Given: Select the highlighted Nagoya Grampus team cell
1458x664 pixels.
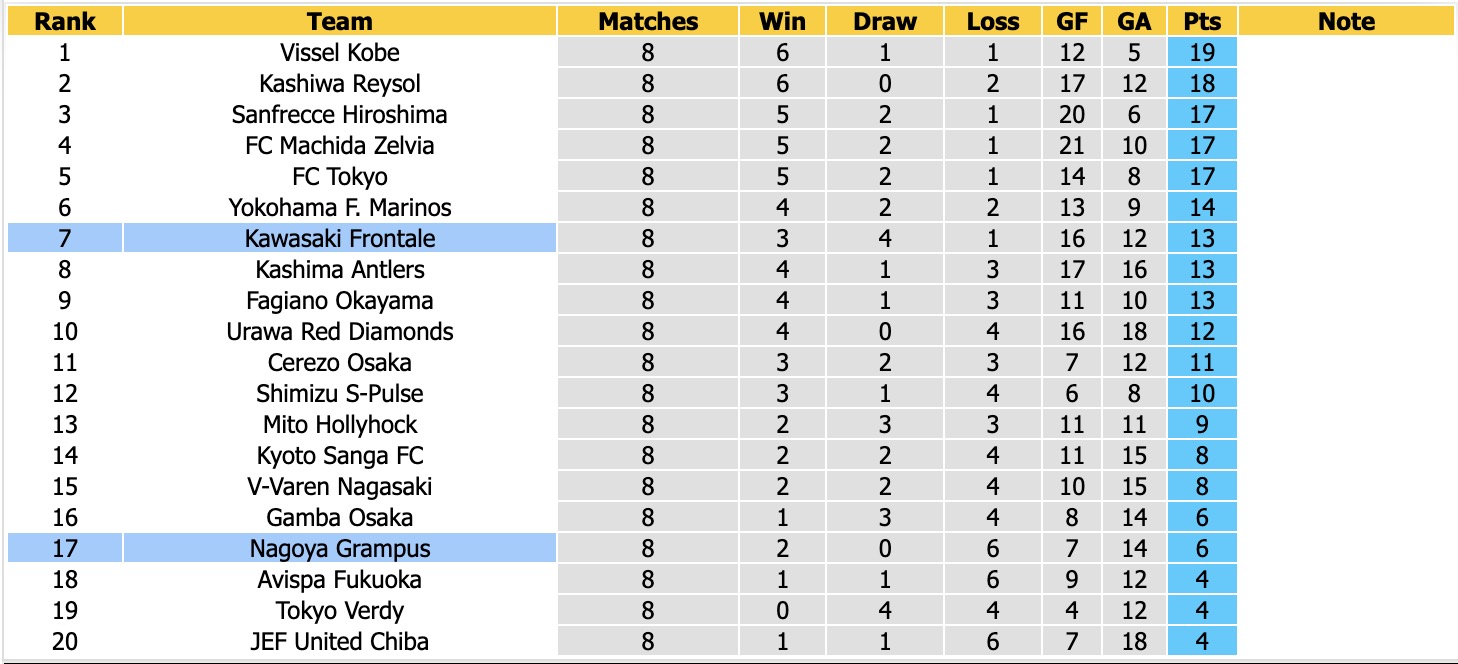Looking at the screenshot, I should coord(340,548).
